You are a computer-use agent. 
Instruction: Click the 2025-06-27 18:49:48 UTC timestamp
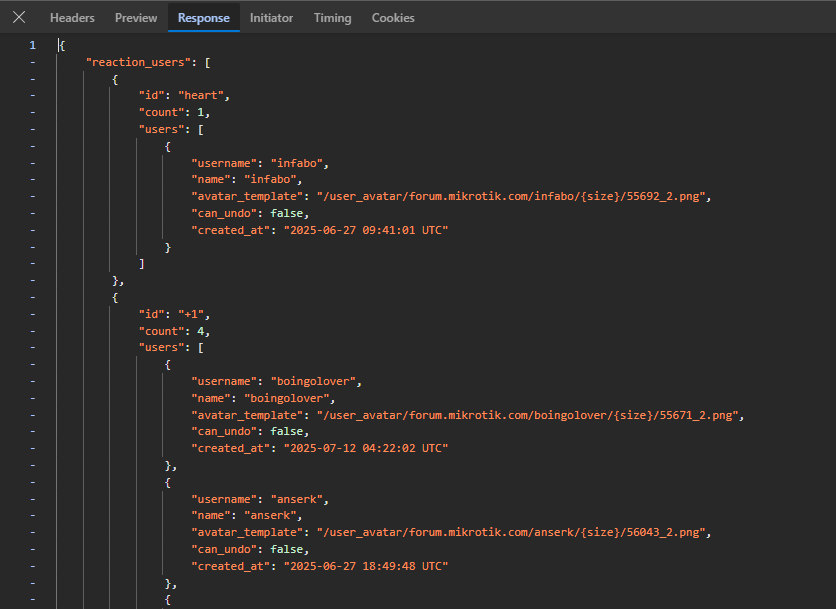[366, 566]
